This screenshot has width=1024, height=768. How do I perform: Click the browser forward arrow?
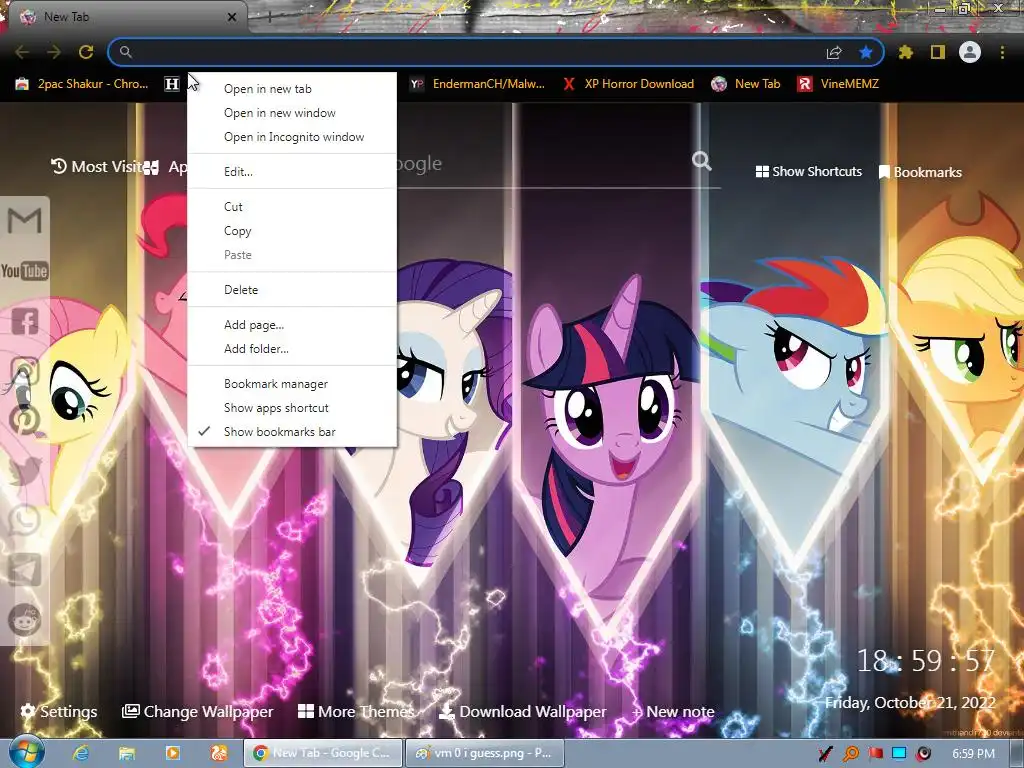click(x=54, y=52)
